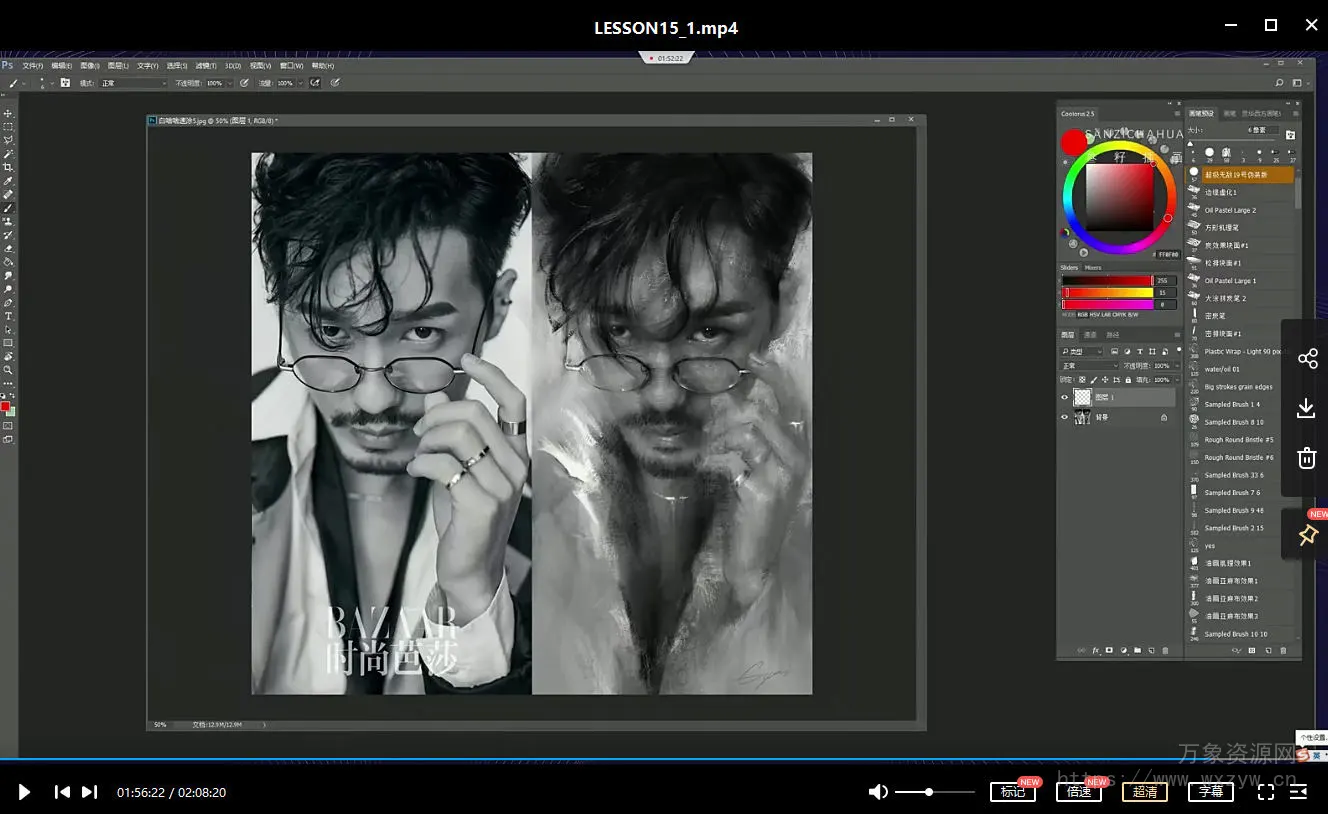Select the Crop tool
This screenshot has width=1328, height=814.
coord(8,167)
